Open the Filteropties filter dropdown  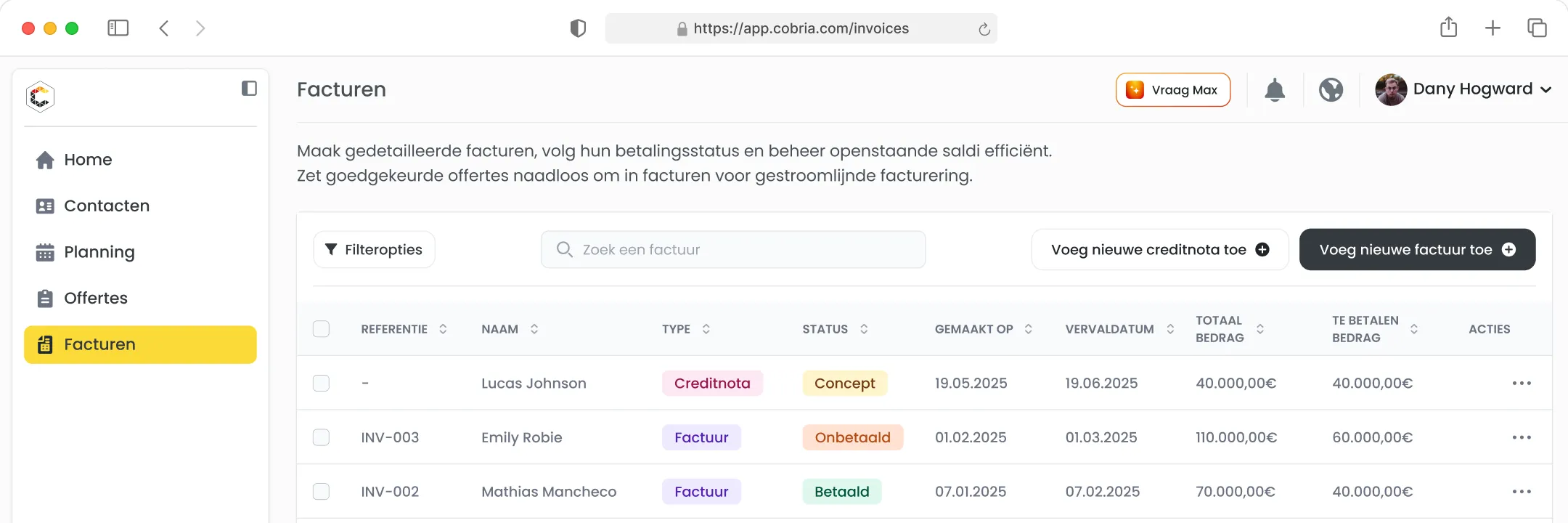tap(374, 250)
